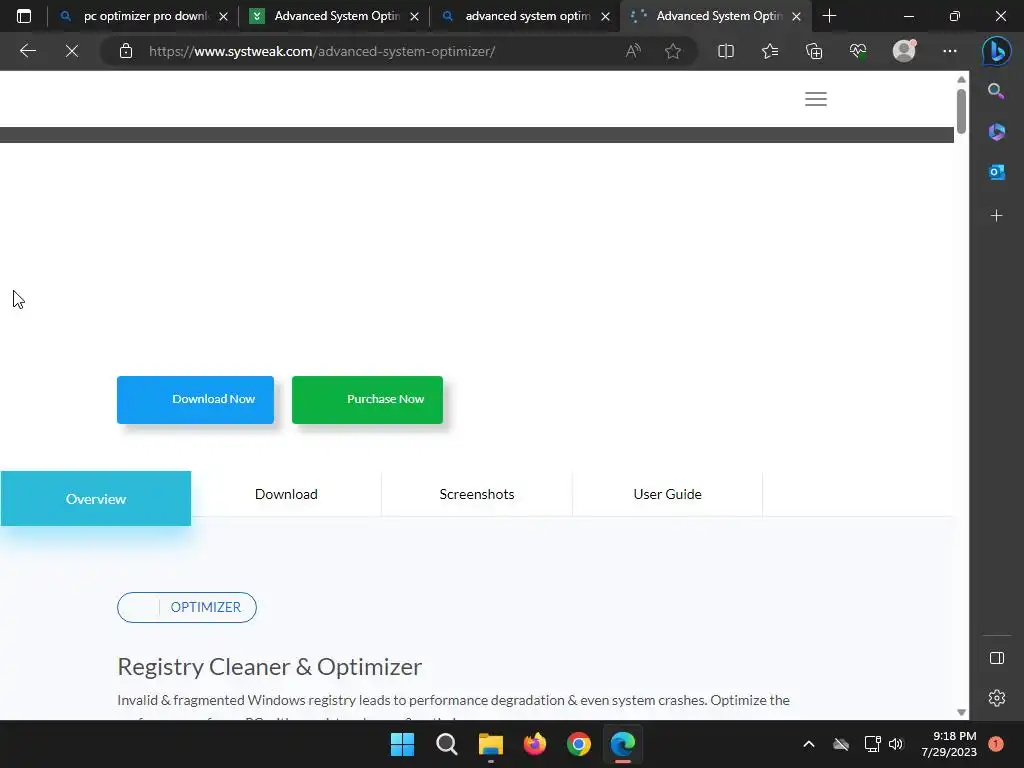The image size is (1024, 768).
Task: Add a new app to sidebar
Action: coord(996,216)
